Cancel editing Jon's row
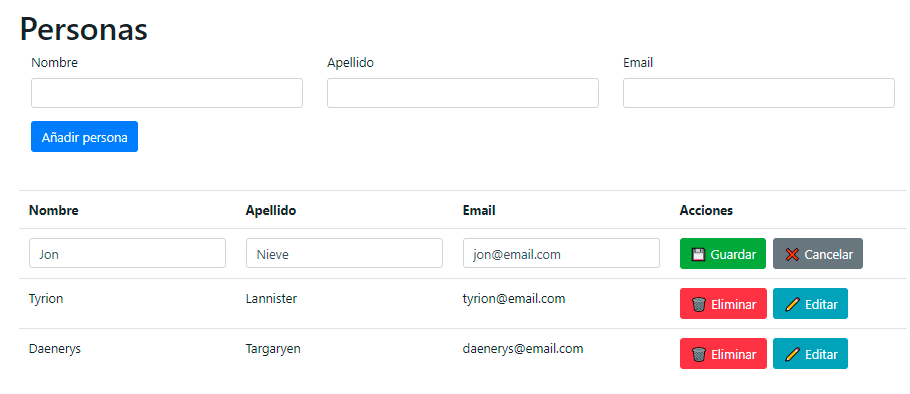 pos(818,254)
